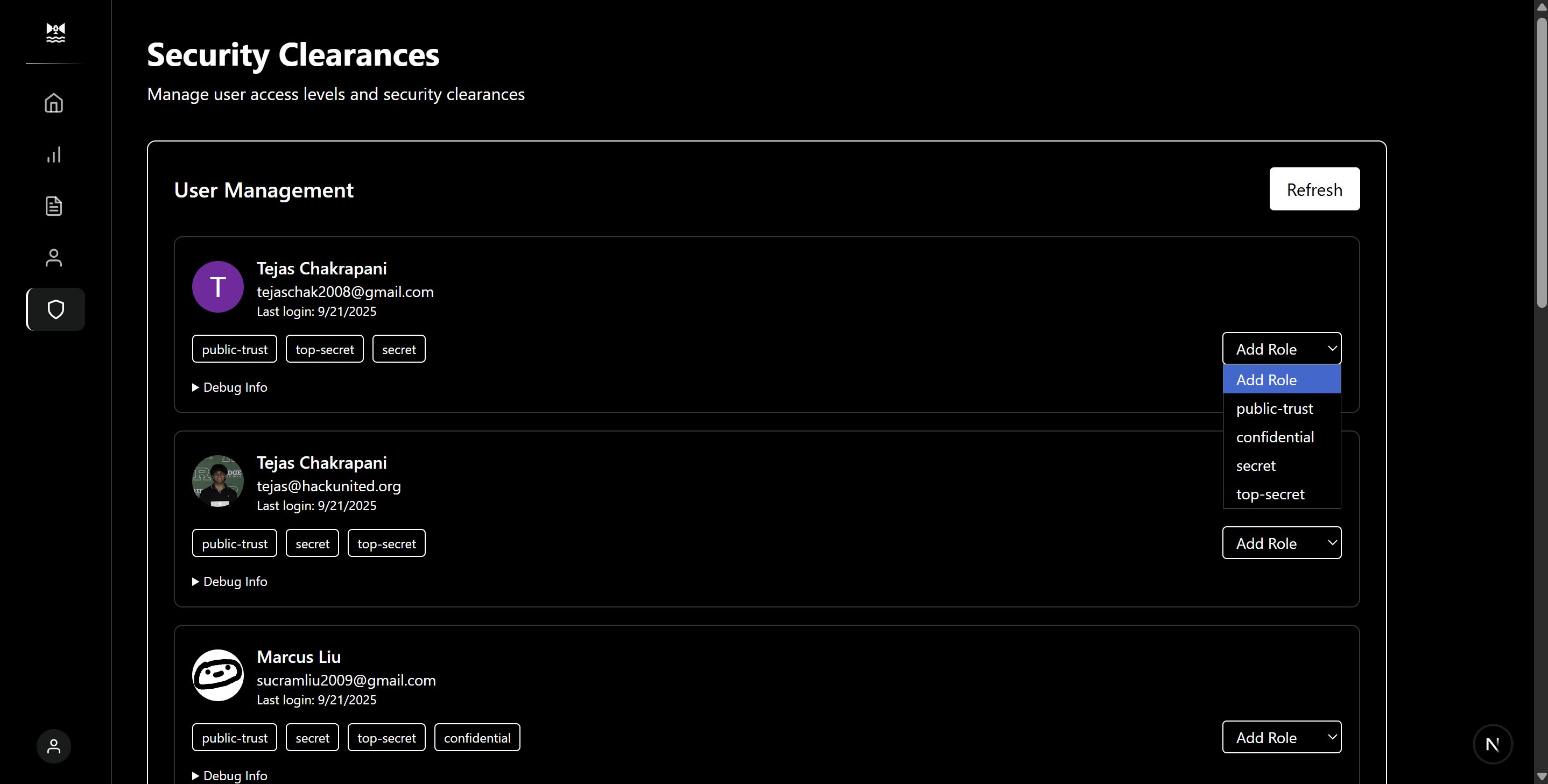Image resolution: width=1548 pixels, height=784 pixels.
Task: Open Add Role dropdown for Marcus Liu
Action: (1281, 737)
